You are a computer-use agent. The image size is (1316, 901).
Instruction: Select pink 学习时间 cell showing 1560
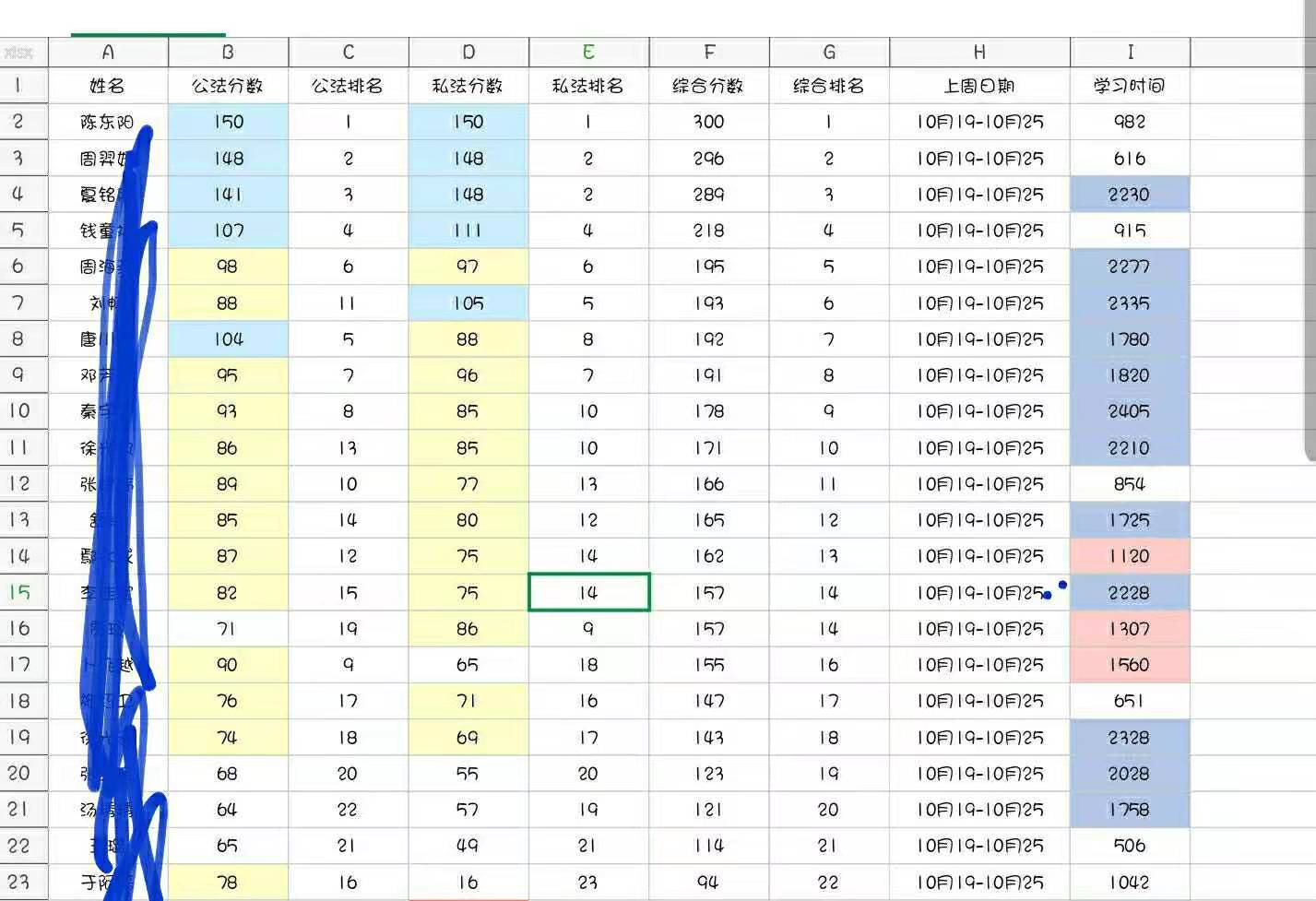point(1130,665)
